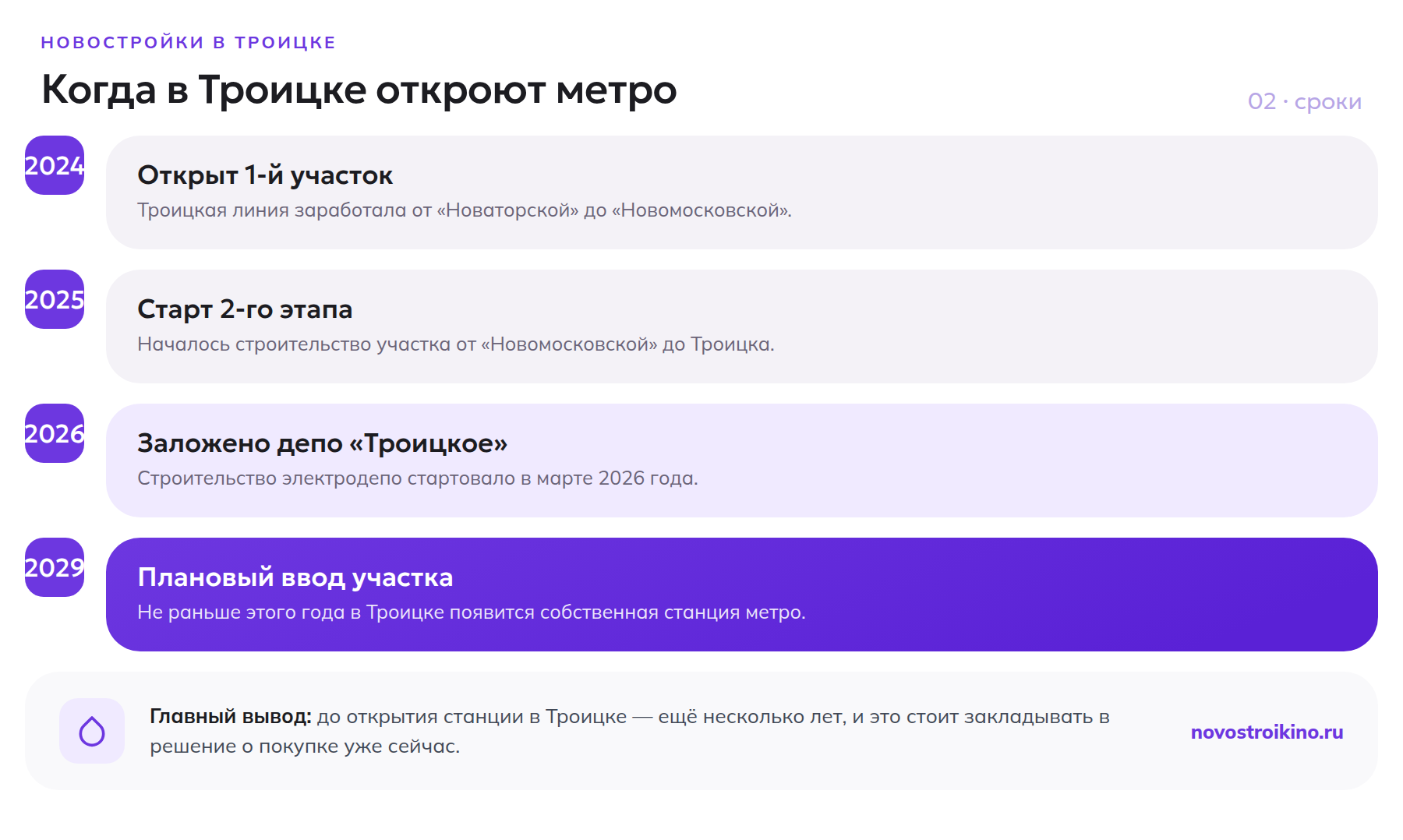Click the heading «Открыт 1-й участок»
The height and width of the screenshot is (840, 1403).
tap(265, 175)
